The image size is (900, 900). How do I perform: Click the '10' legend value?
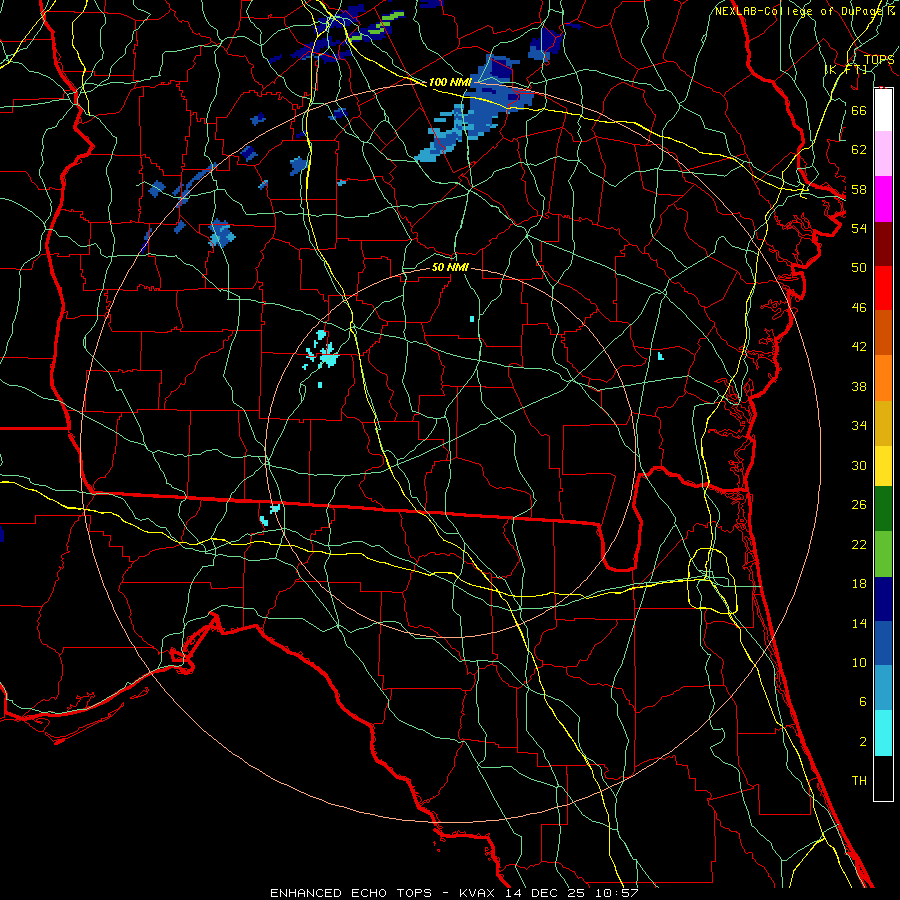(x=859, y=662)
